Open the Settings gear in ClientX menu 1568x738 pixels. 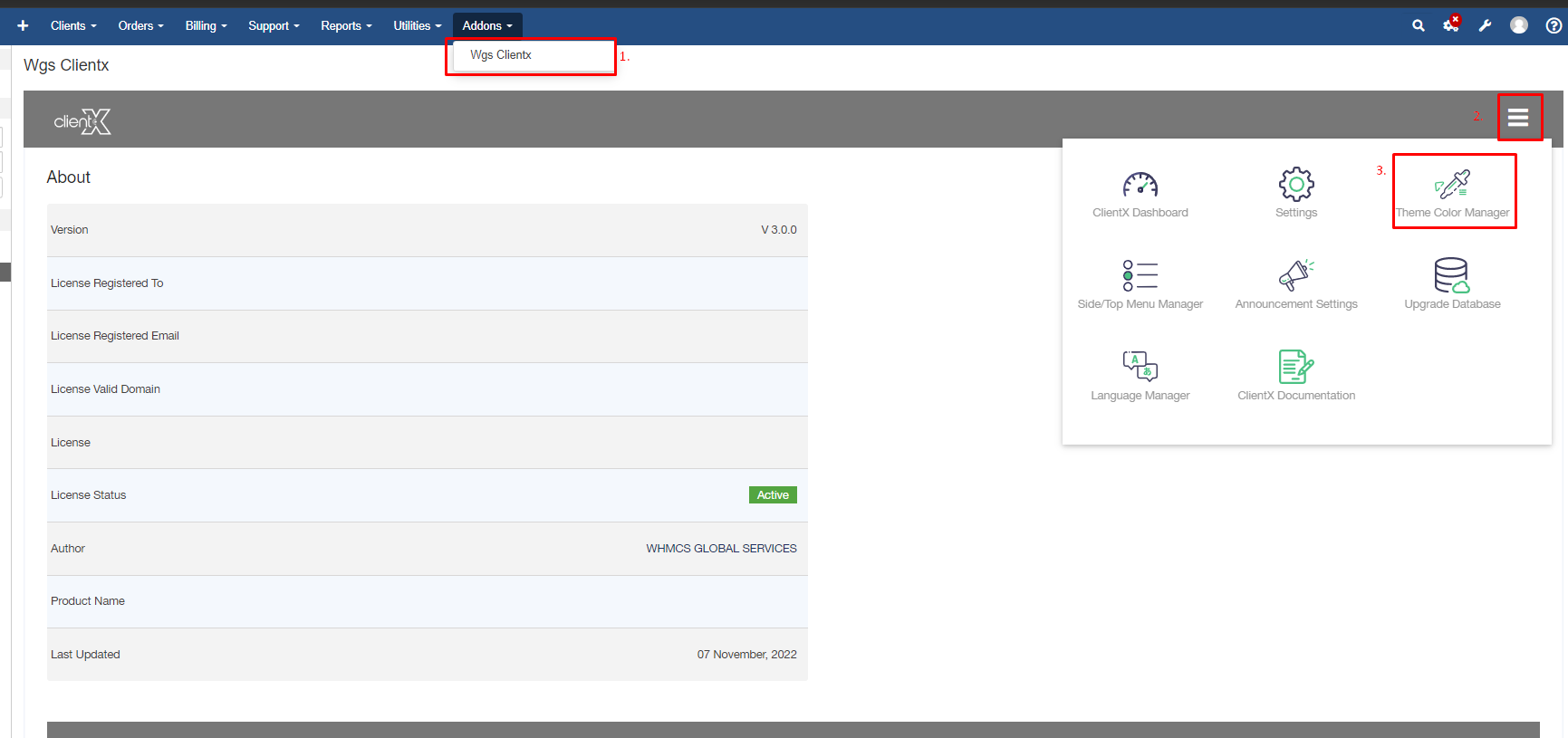(x=1296, y=186)
